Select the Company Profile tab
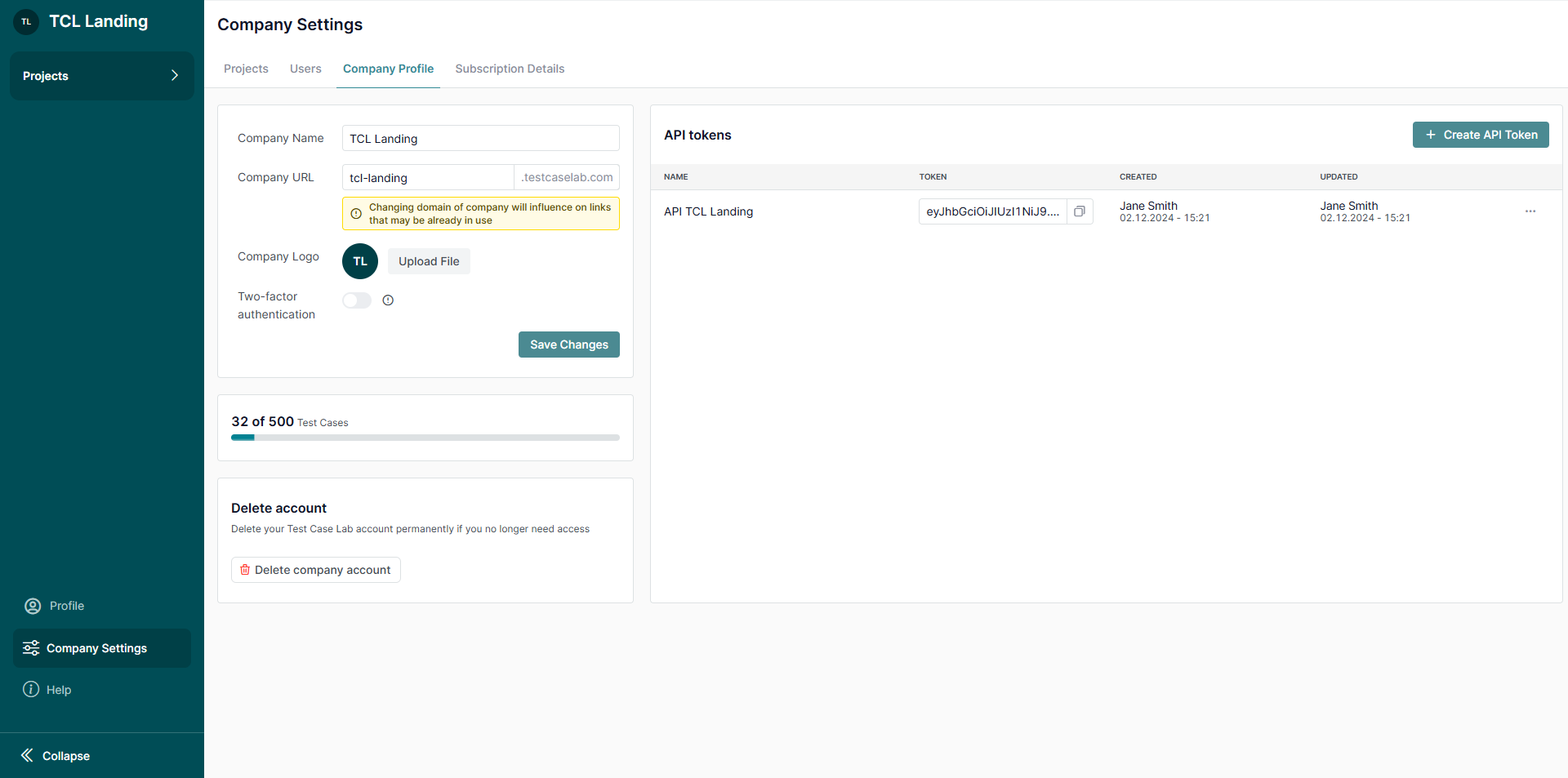Image resolution: width=1568 pixels, height=778 pixels. coord(388,69)
